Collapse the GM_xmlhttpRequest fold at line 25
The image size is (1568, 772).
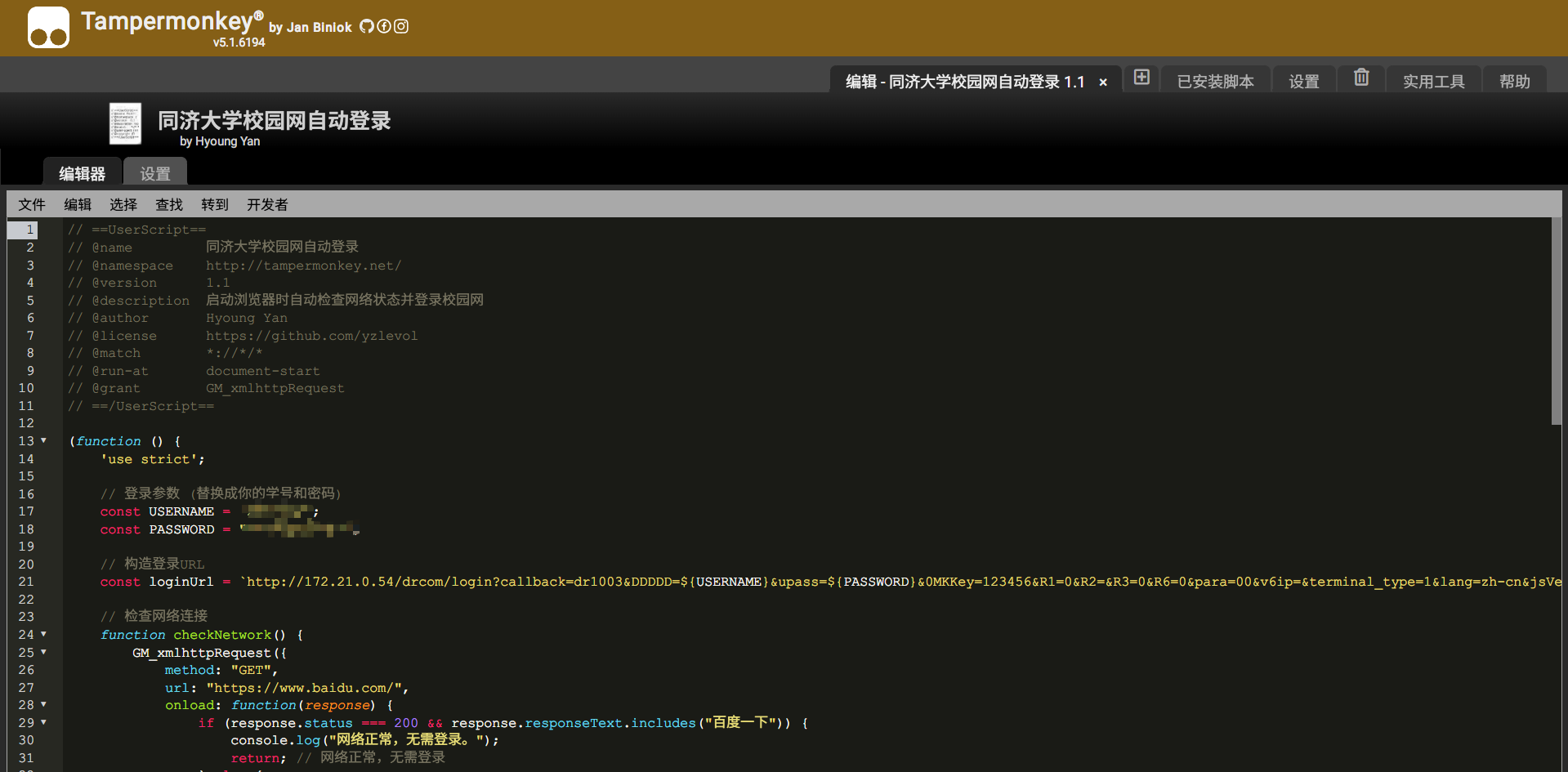[x=44, y=653]
